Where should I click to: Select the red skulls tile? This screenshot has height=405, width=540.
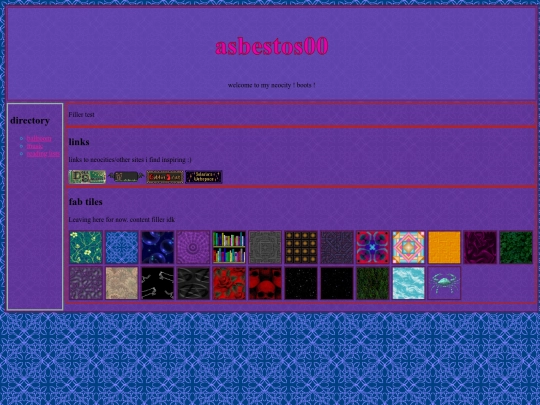coord(265,283)
